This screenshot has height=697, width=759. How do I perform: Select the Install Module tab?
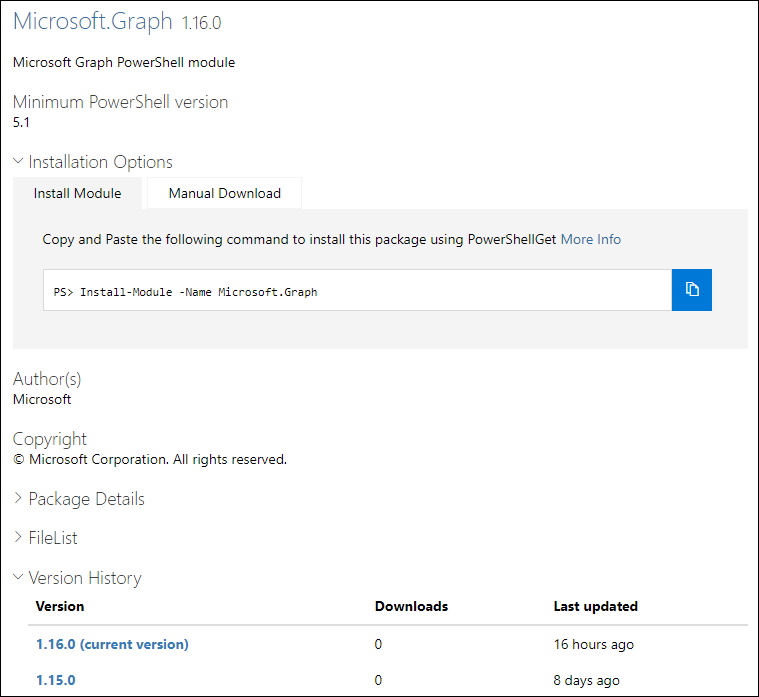click(77, 193)
